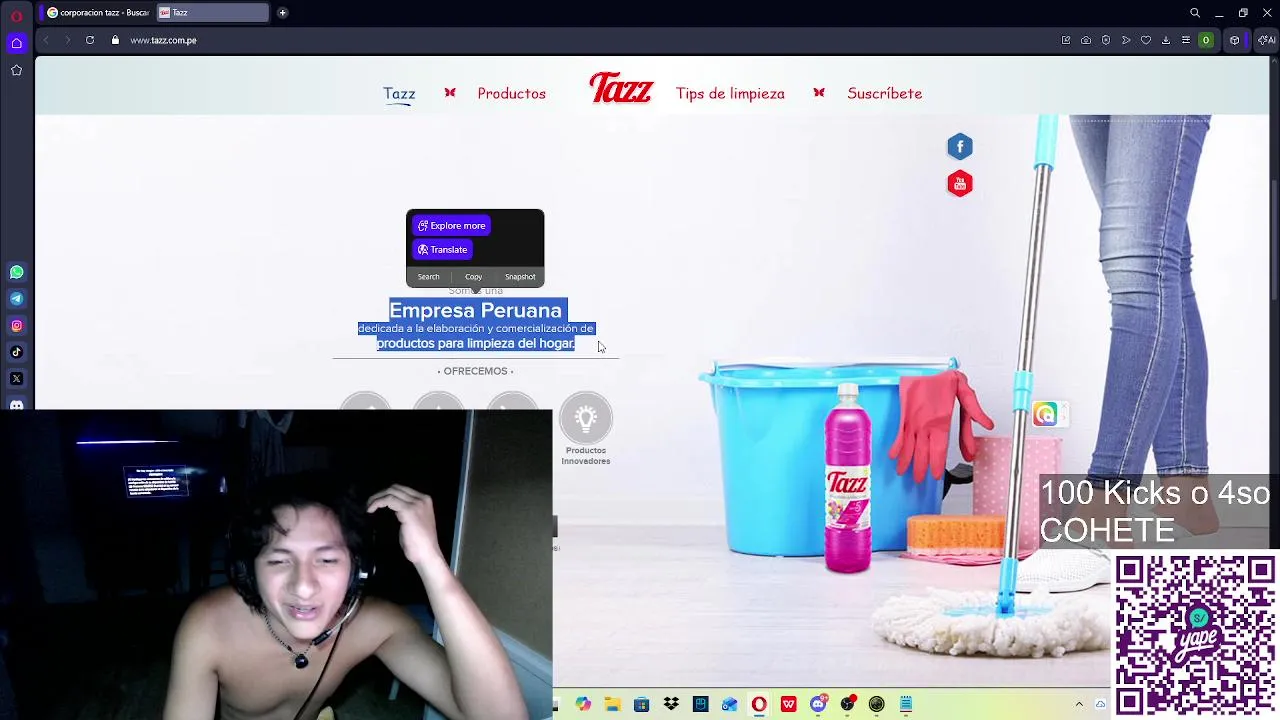Open File Explorer from the taskbar
1280x720 pixels.
612,704
